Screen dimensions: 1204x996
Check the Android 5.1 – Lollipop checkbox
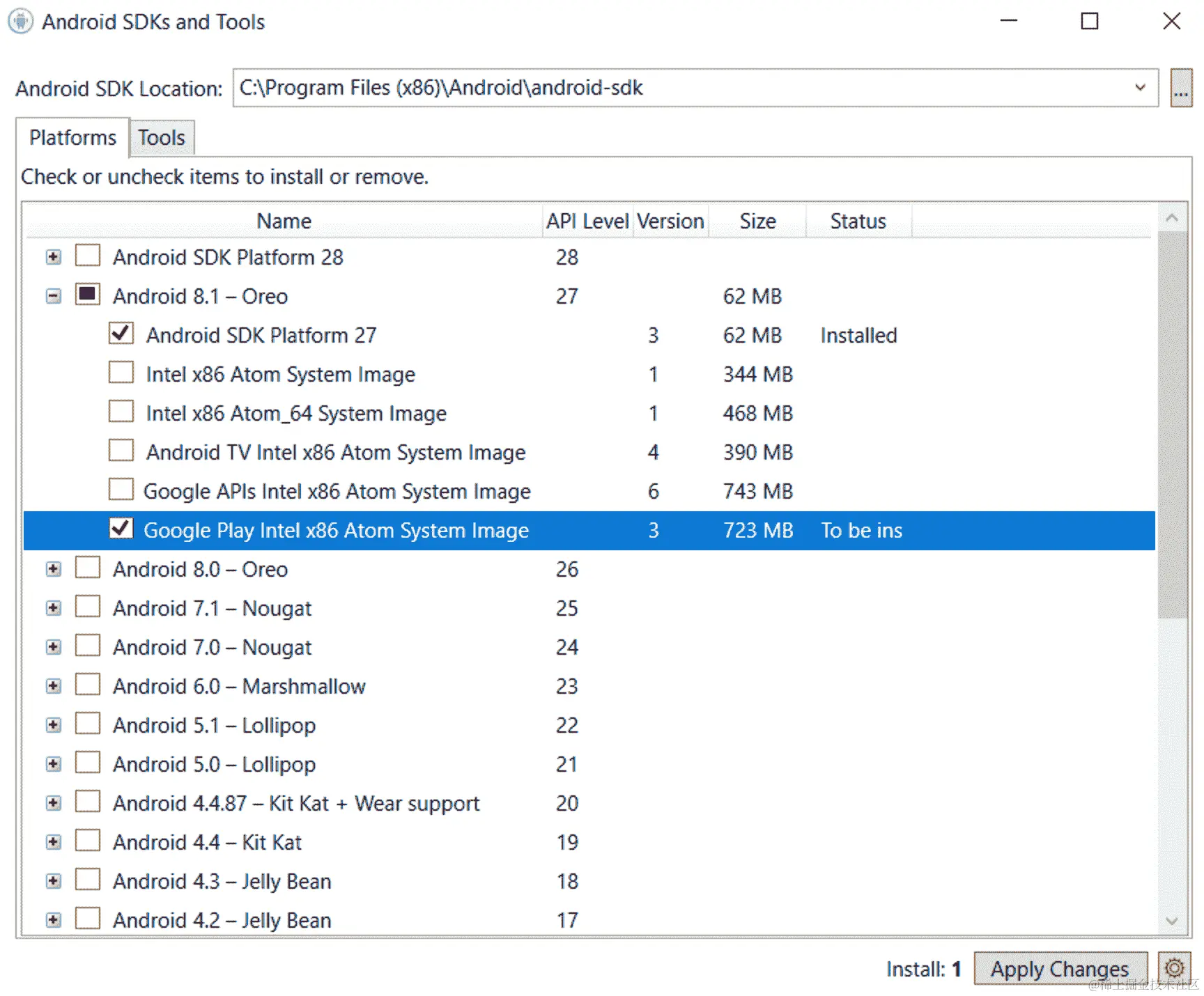click(x=88, y=723)
